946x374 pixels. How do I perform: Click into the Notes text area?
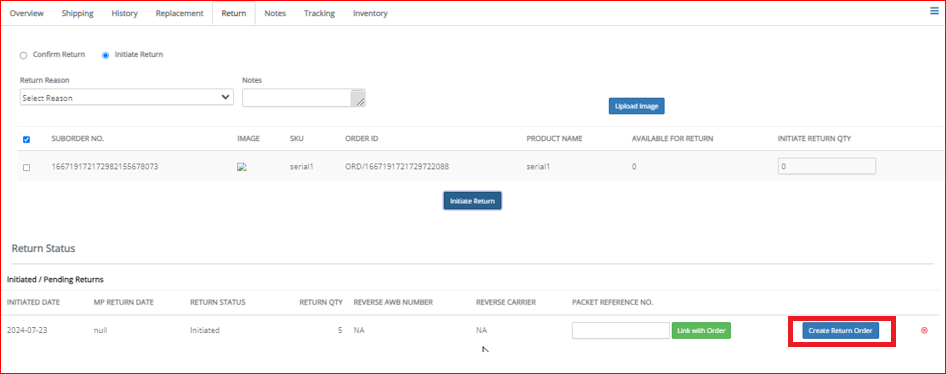(303, 98)
